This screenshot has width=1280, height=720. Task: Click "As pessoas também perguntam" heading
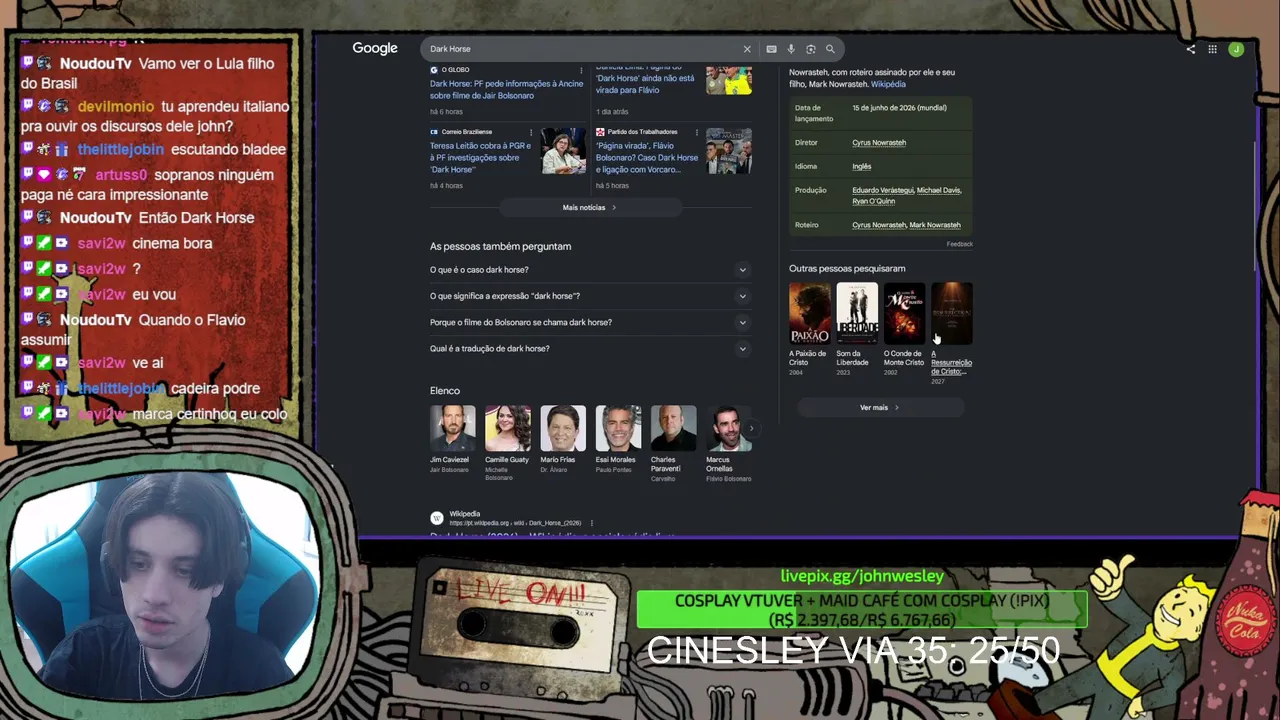pos(500,246)
